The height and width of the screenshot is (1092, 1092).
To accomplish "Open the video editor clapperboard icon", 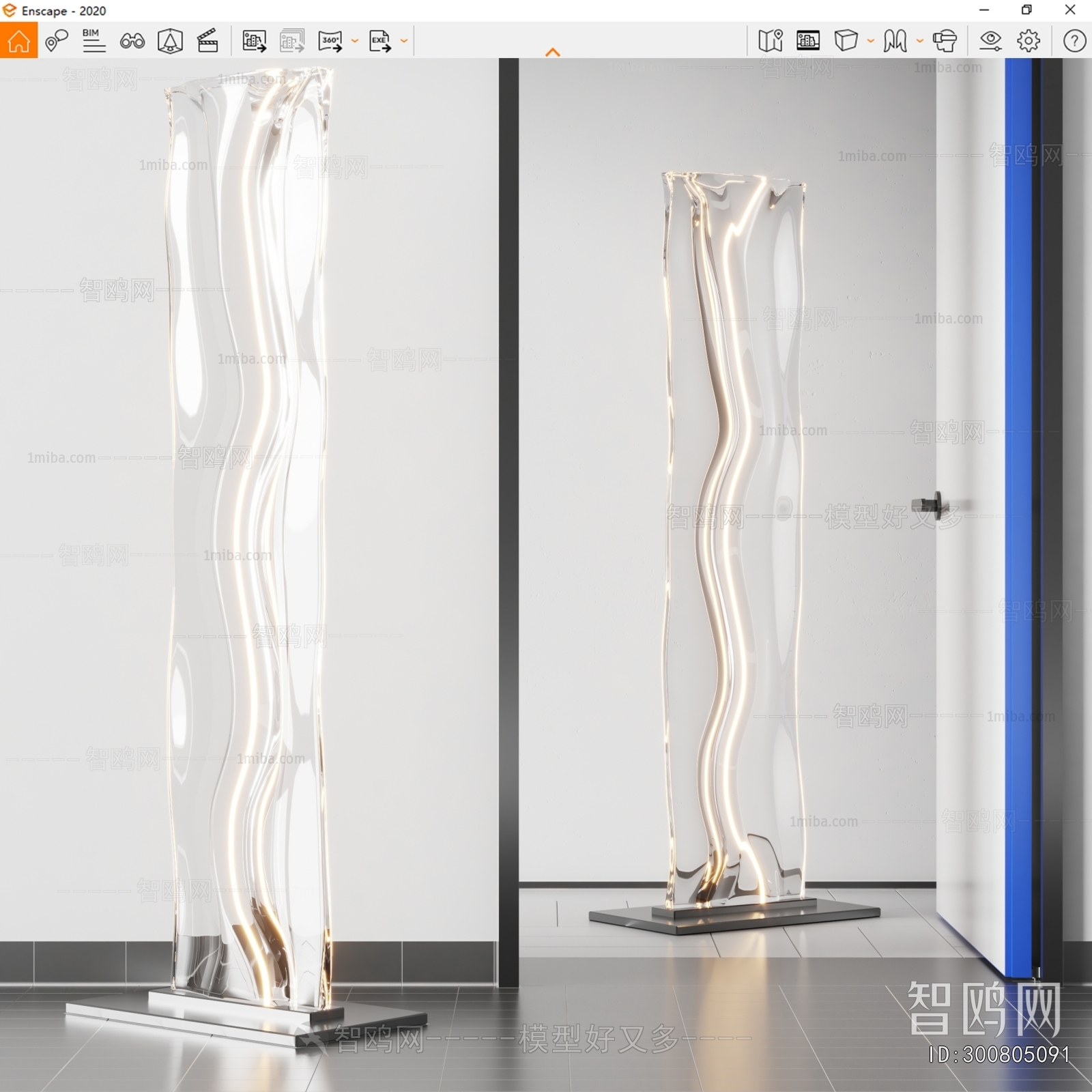I will [207, 41].
